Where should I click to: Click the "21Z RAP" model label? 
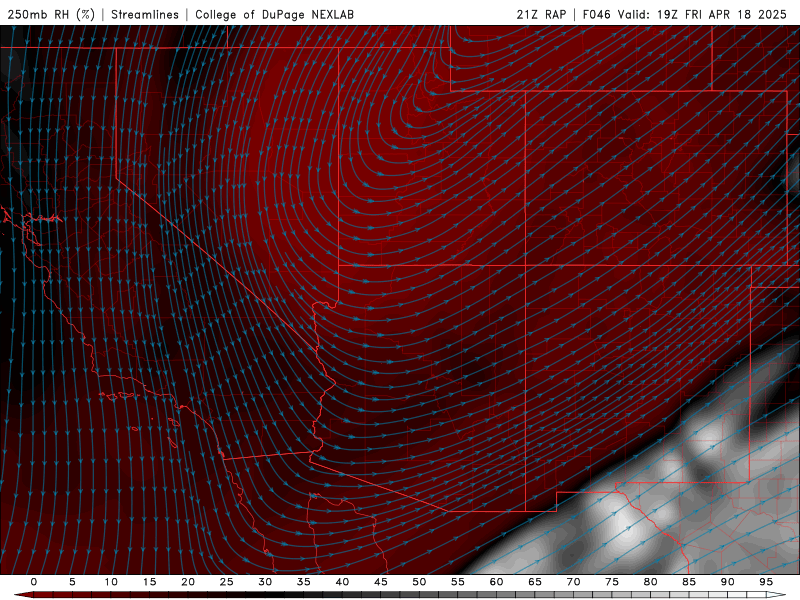[x=541, y=14]
